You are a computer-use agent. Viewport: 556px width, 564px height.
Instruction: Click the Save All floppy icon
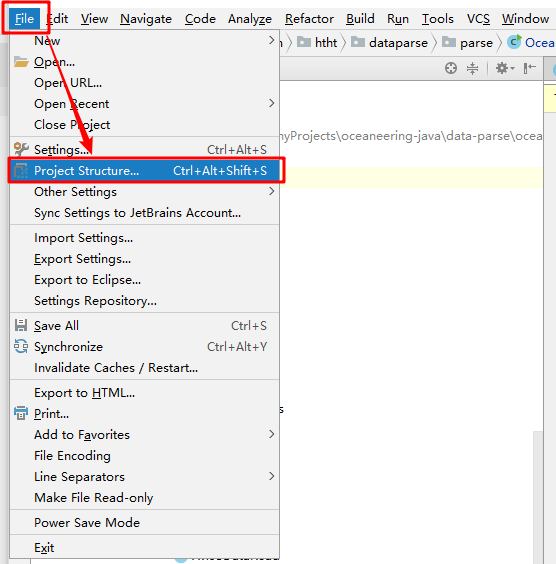(21, 325)
